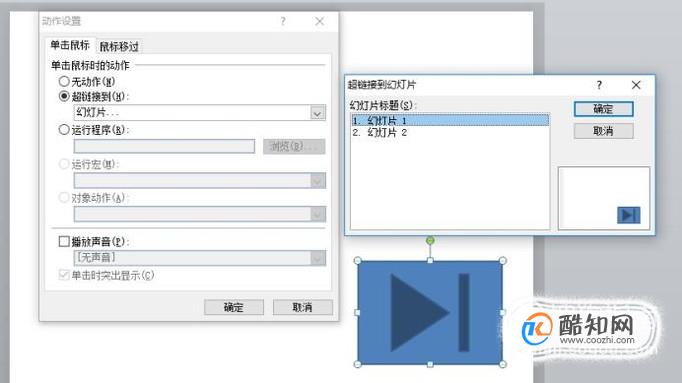The height and width of the screenshot is (383, 682).
Task: Click 取消 in the 动作设置 dialog
Action: tap(303, 307)
